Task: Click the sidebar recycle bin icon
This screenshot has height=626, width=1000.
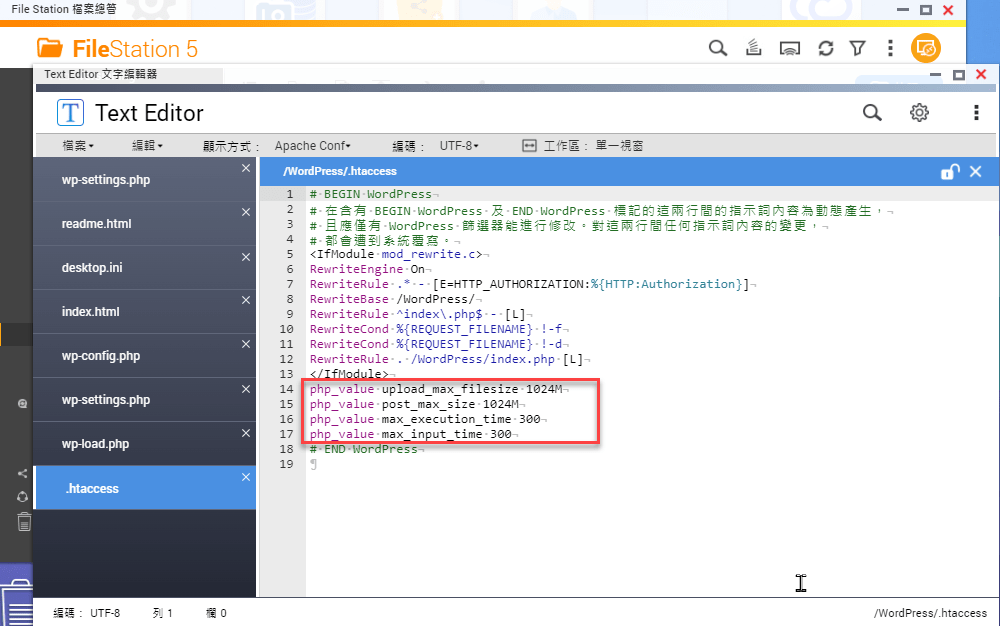Action: [24, 522]
